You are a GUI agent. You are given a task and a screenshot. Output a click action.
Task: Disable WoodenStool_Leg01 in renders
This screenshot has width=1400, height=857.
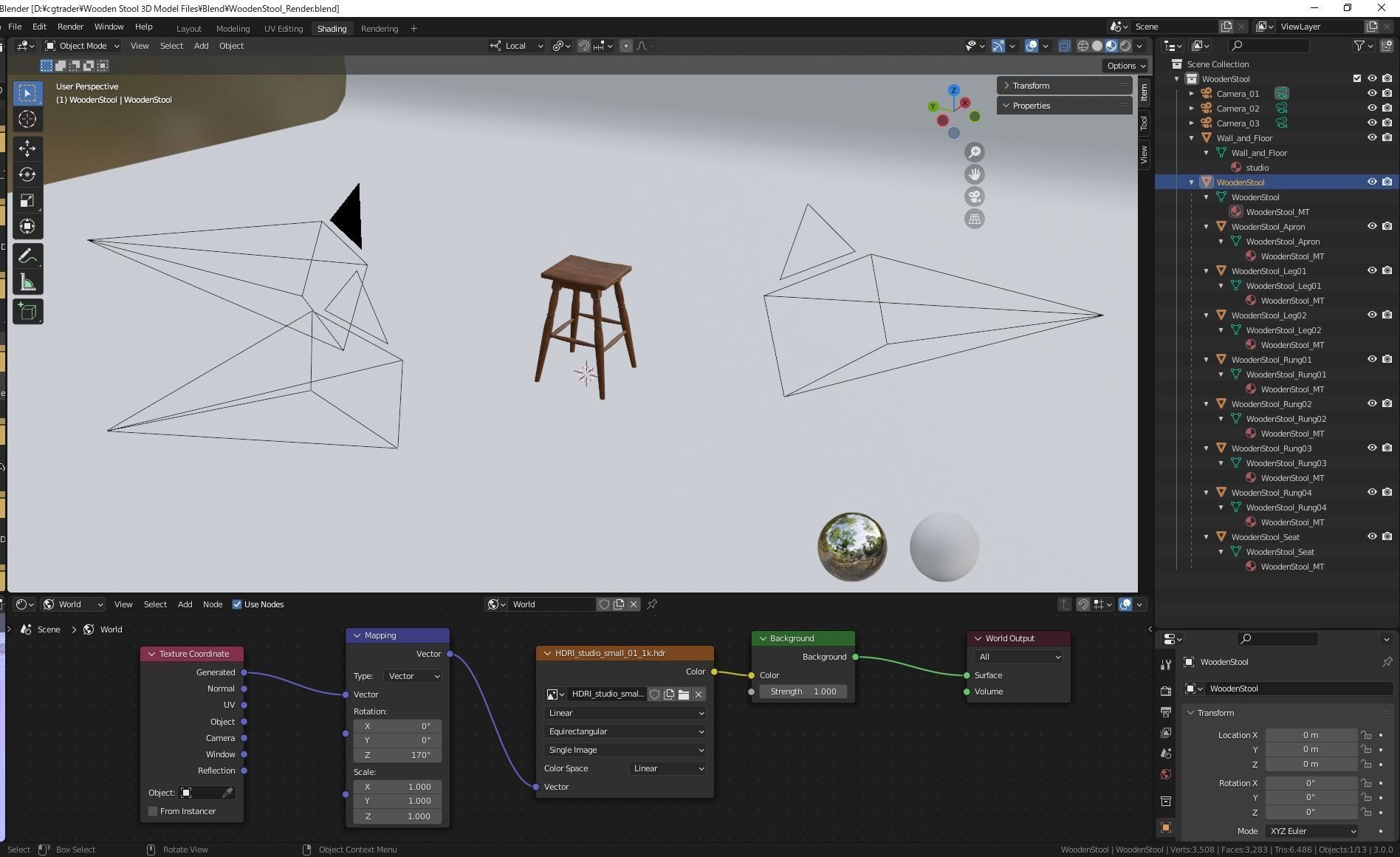click(x=1387, y=270)
